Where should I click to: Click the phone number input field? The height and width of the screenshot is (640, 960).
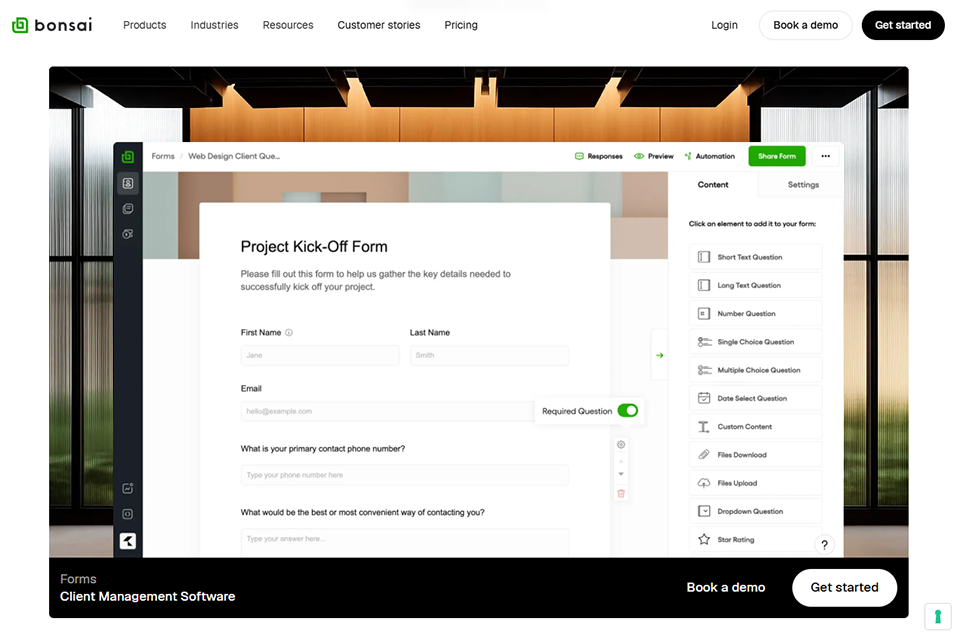404,475
